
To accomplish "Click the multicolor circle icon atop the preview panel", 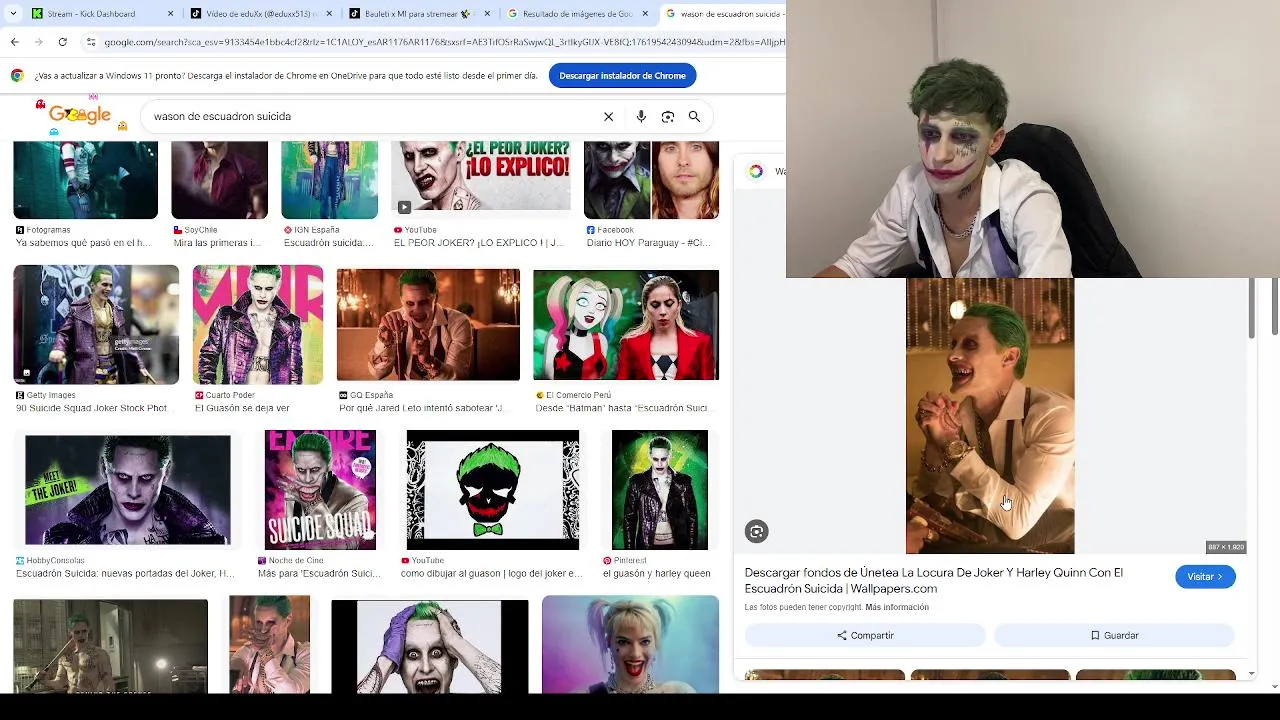I will pyautogui.click(x=756, y=172).
